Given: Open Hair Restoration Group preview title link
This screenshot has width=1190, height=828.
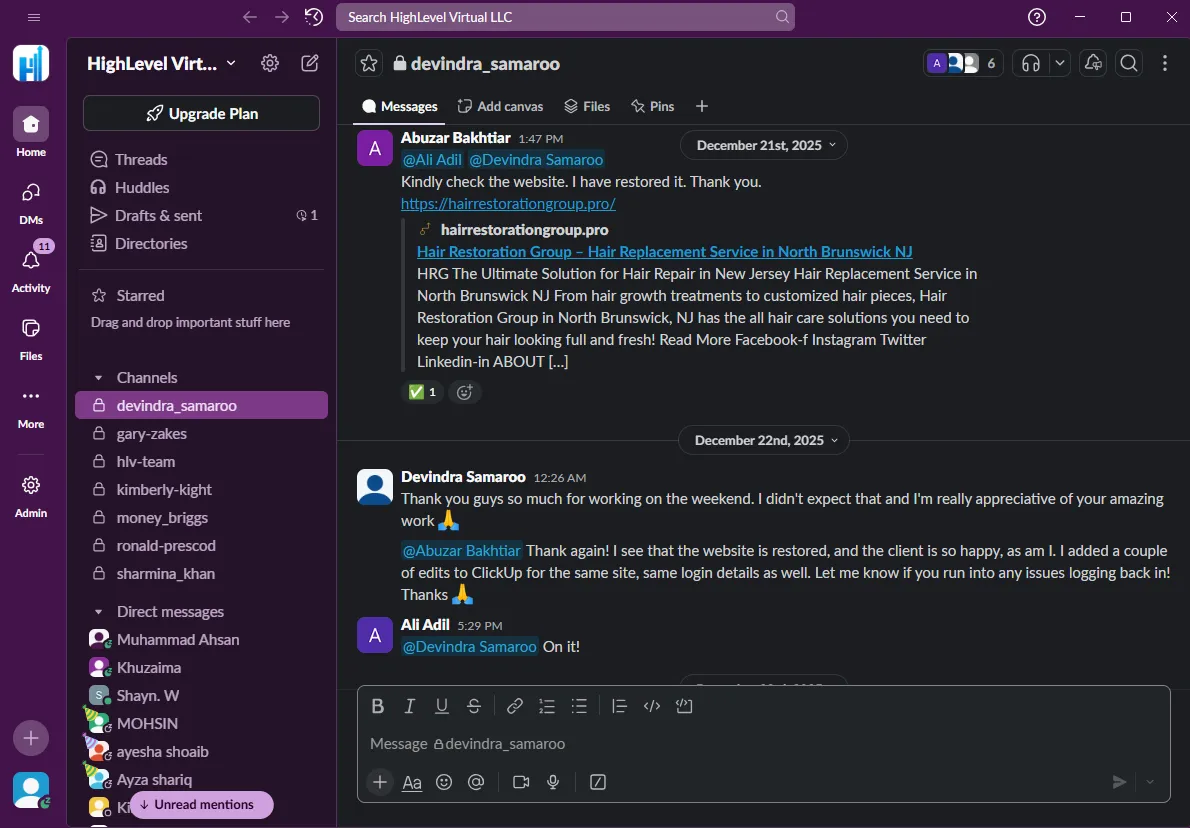Looking at the screenshot, I should (664, 252).
